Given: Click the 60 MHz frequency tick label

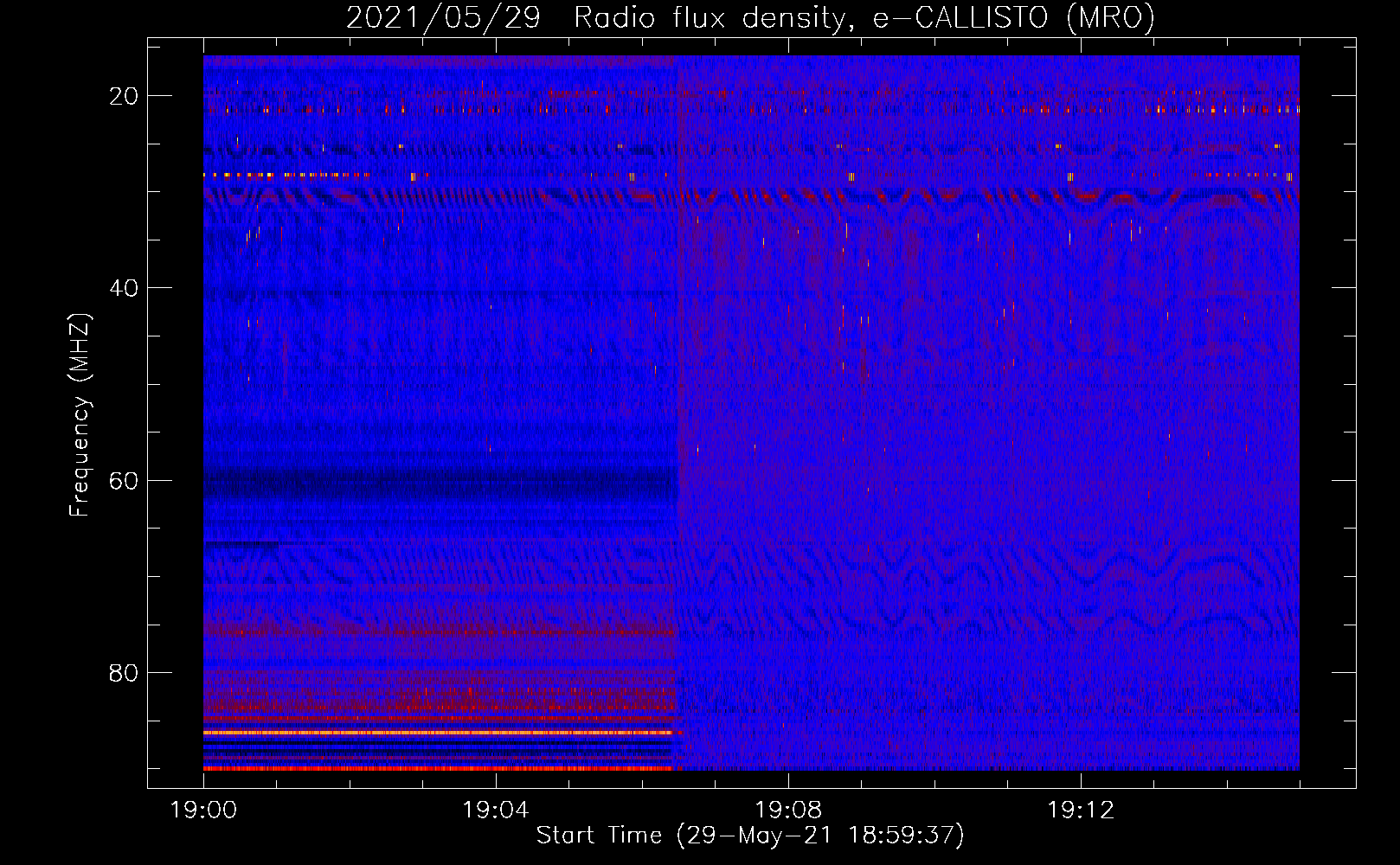Looking at the screenshot, I should [x=124, y=480].
